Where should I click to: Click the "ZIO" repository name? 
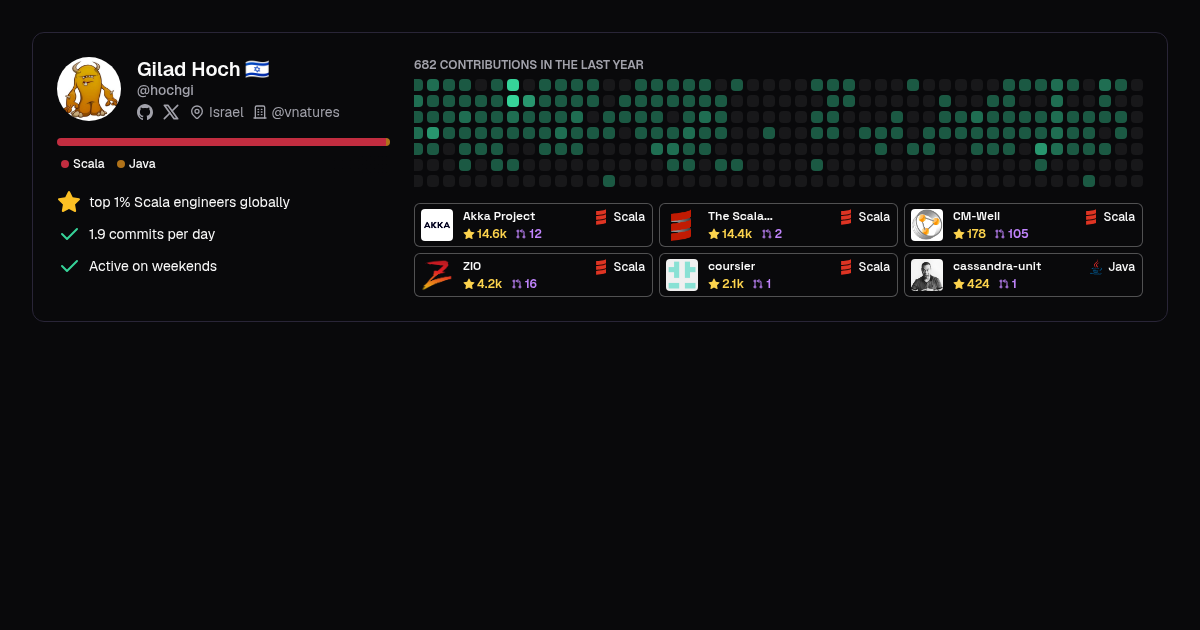click(x=472, y=266)
